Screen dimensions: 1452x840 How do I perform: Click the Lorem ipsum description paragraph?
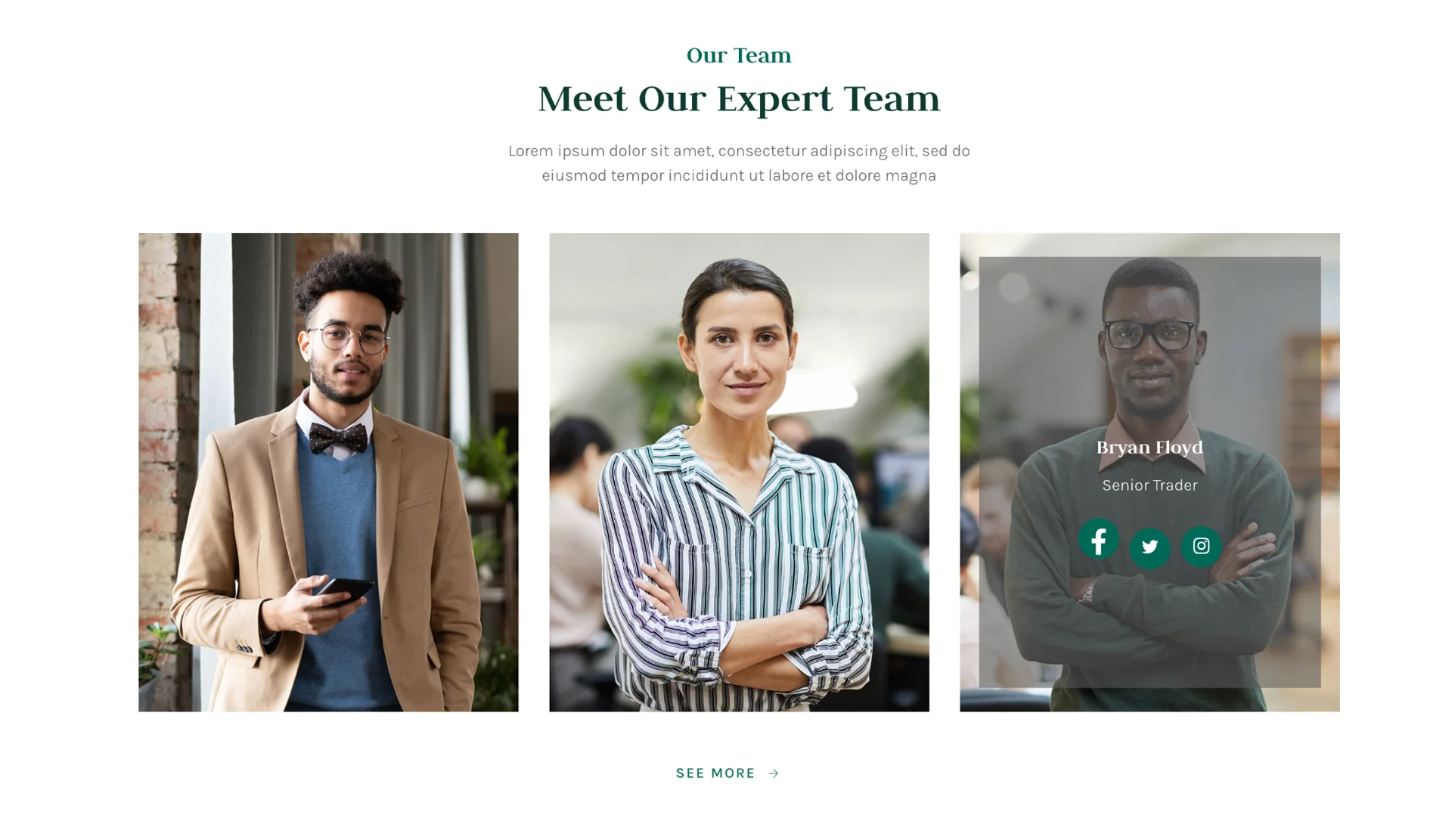click(739, 163)
